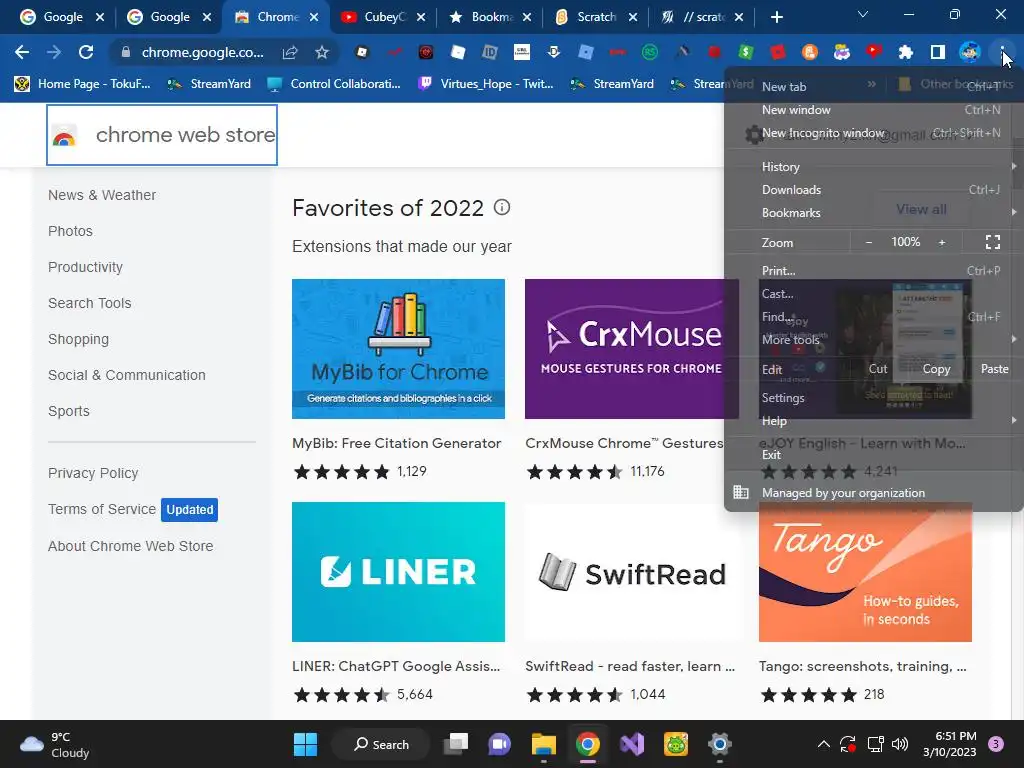Open Visual Studio from the taskbar

(x=632, y=744)
